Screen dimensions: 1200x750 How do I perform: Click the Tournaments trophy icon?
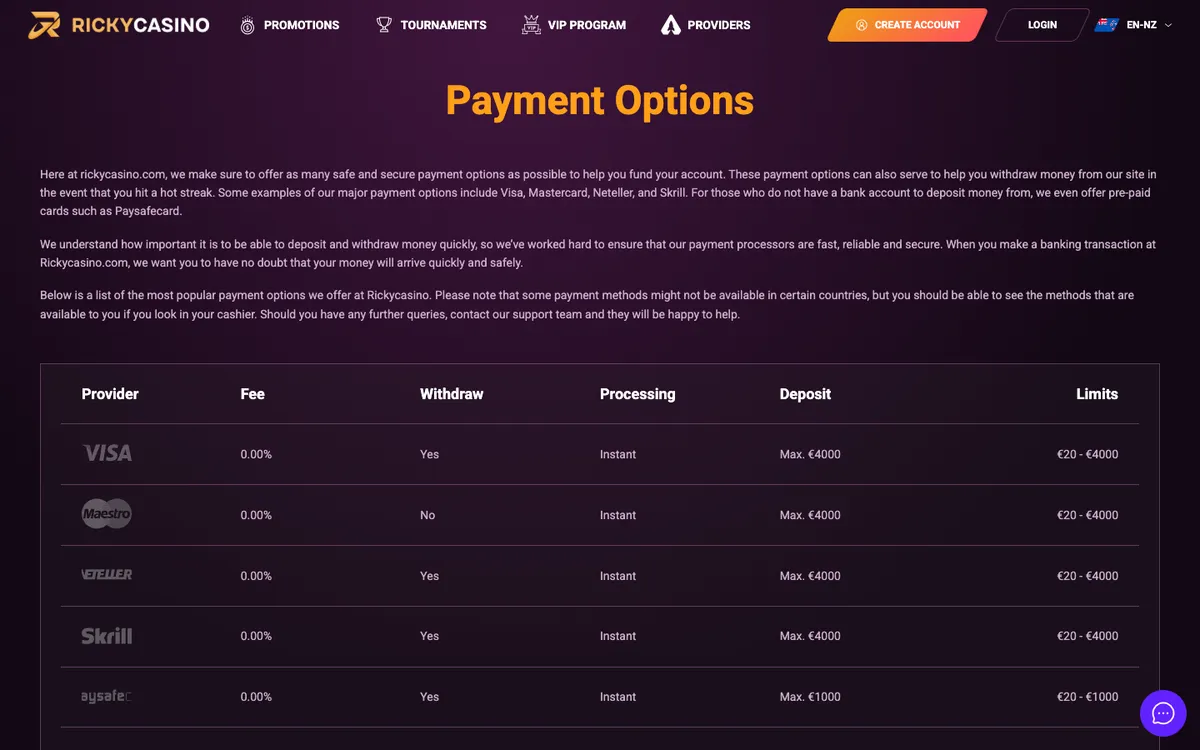point(384,25)
